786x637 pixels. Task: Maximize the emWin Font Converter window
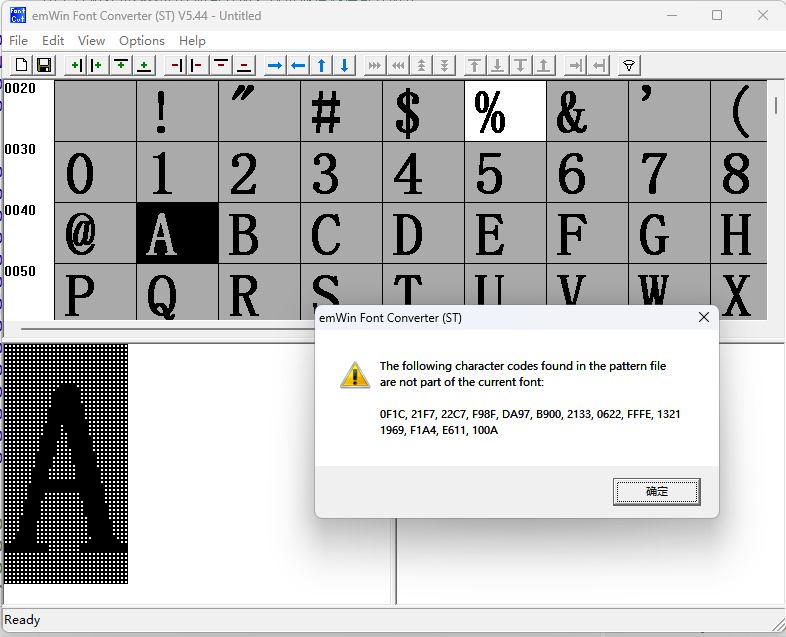click(x=717, y=15)
